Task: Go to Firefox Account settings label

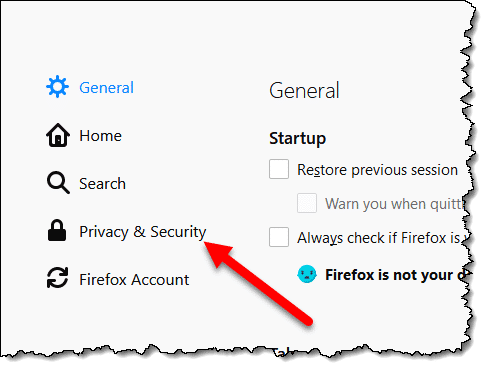Action: click(134, 280)
